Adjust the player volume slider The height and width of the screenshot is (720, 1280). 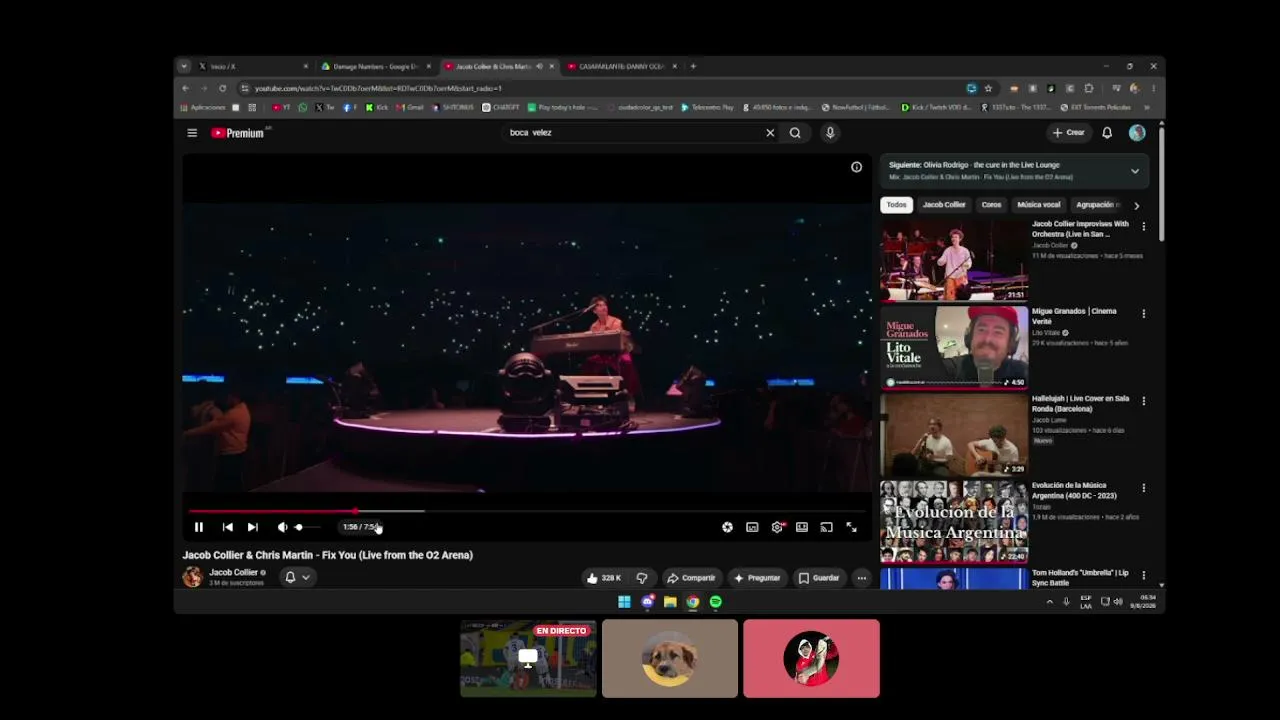(x=307, y=527)
